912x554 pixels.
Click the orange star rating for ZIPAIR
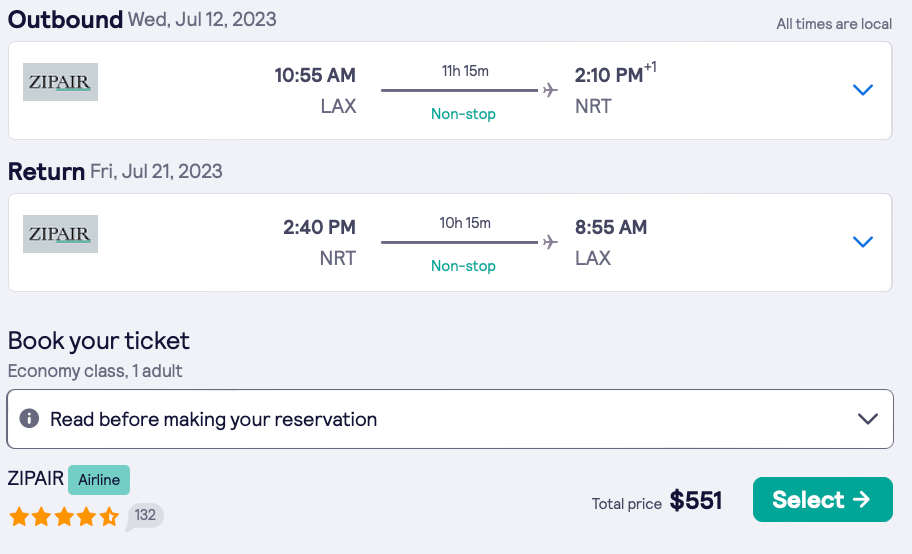(x=64, y=517)
